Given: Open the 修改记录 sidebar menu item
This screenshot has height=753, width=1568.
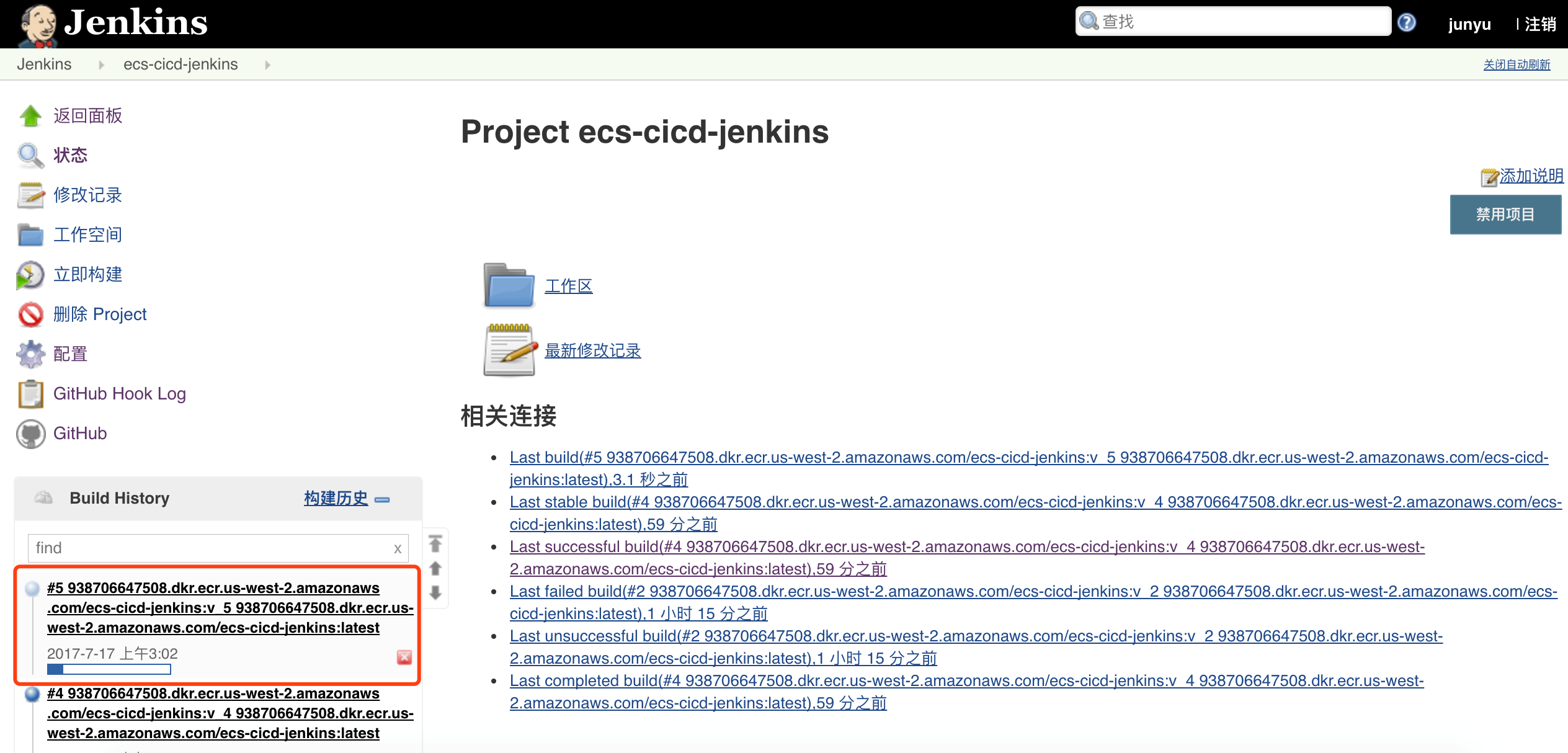Looking at the screenshot, I should pyautogui.click(x=87, y=195).
